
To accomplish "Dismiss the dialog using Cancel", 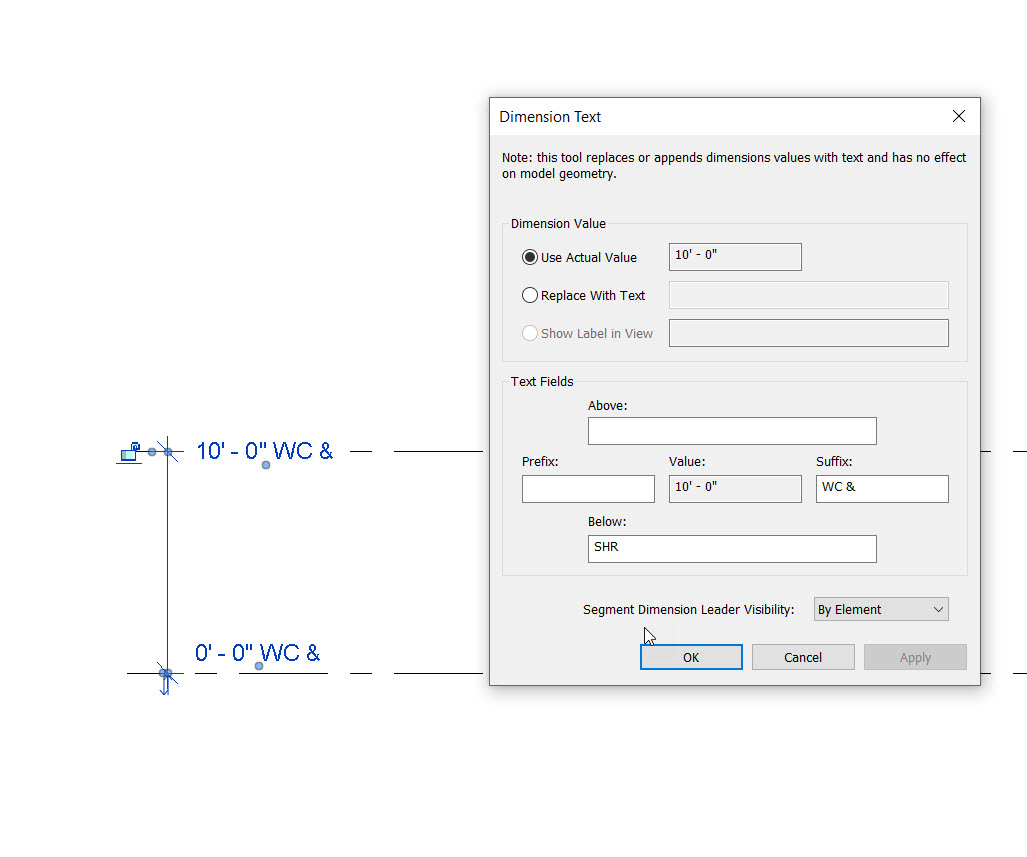I will (x=803, y=657).
